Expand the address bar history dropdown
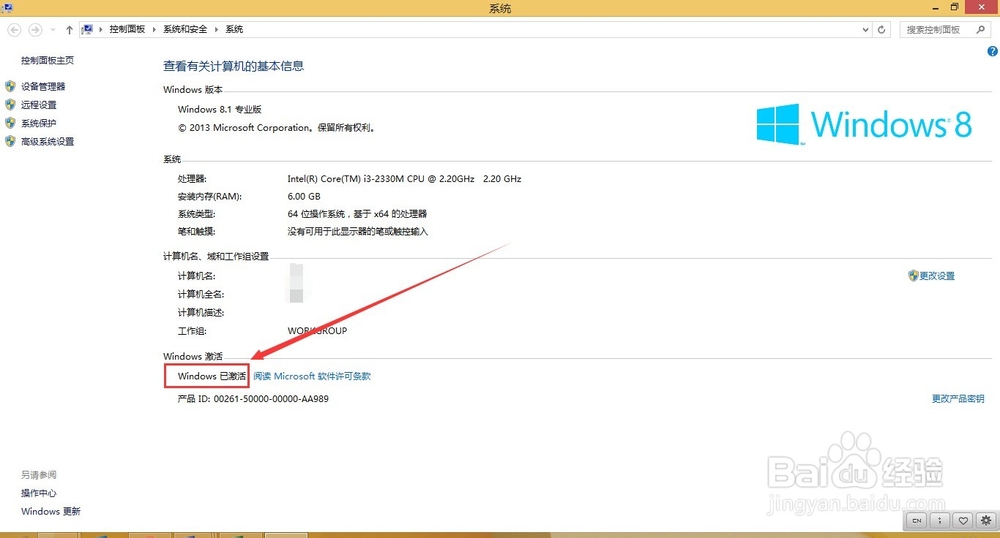 tap(865, 29)
